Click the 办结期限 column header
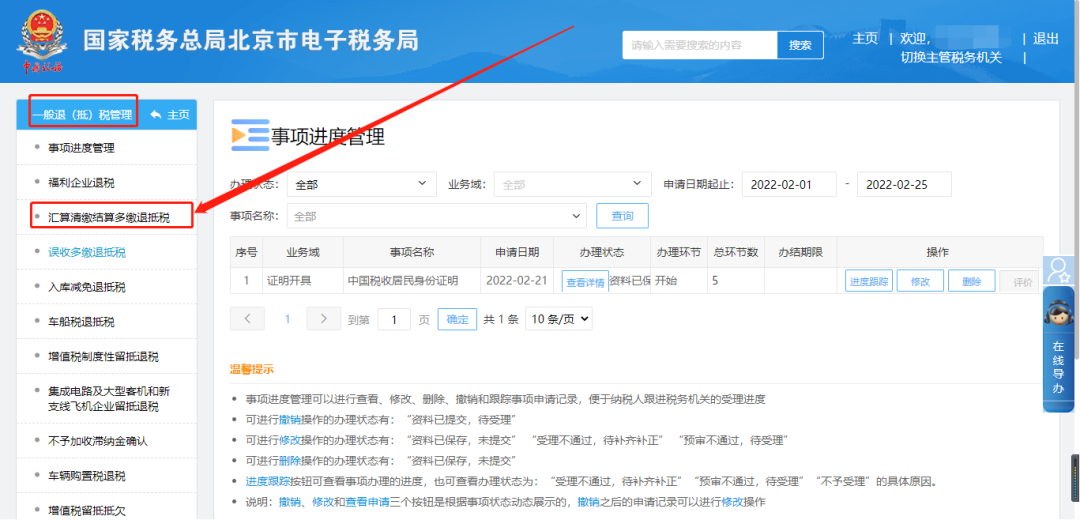The height and width of the screenshot is (520, 1080). (x=801, y=253)
